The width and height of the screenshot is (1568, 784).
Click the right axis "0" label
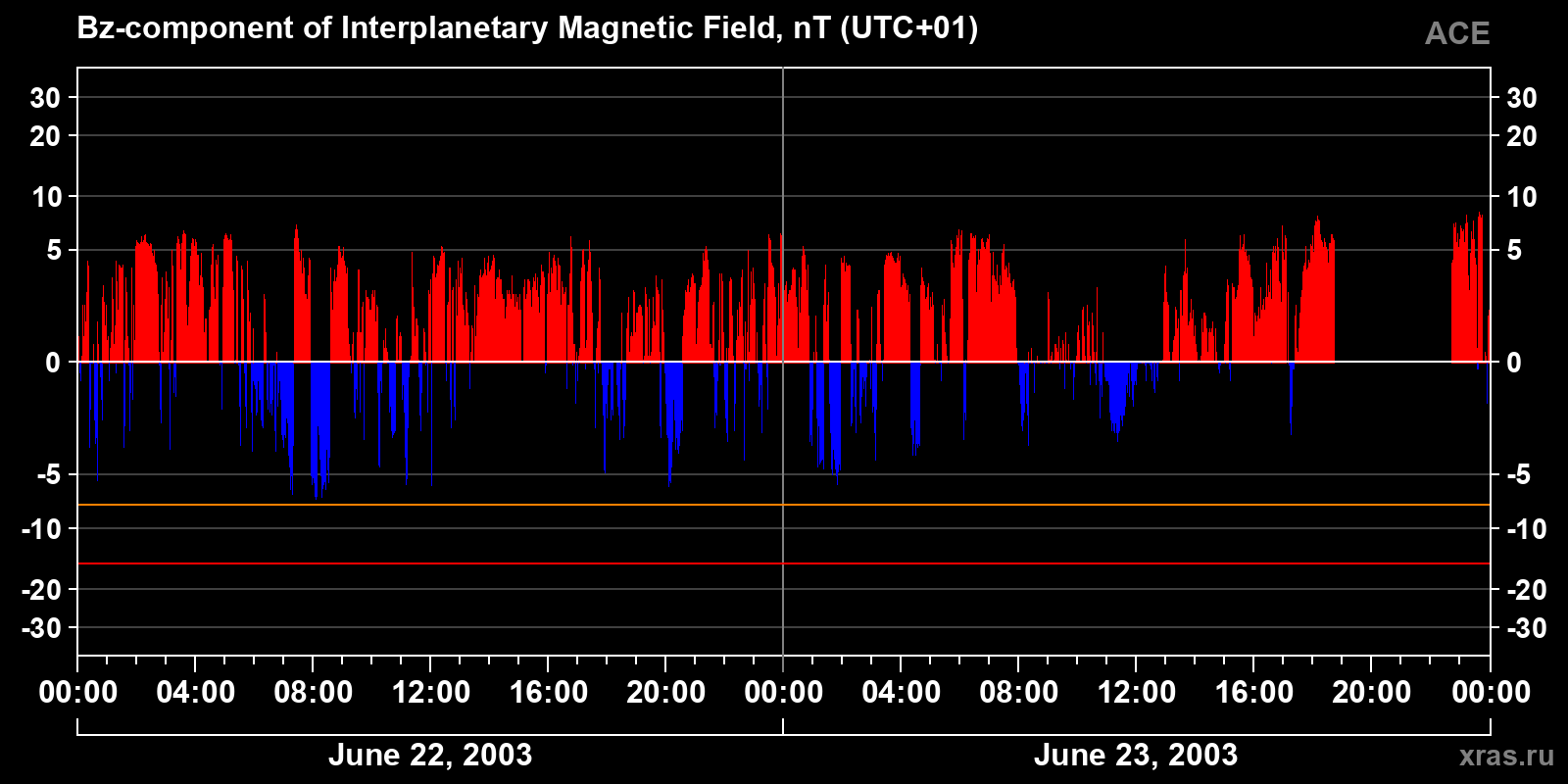[x=1514, y=363]
